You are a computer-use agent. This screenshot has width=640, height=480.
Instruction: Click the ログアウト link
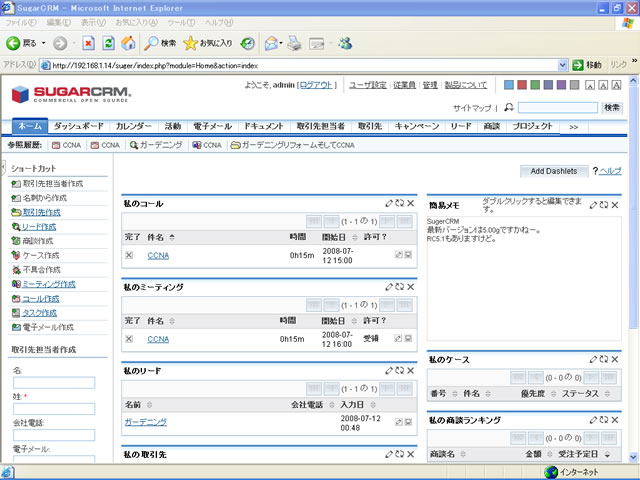click(x=317, y=86)
